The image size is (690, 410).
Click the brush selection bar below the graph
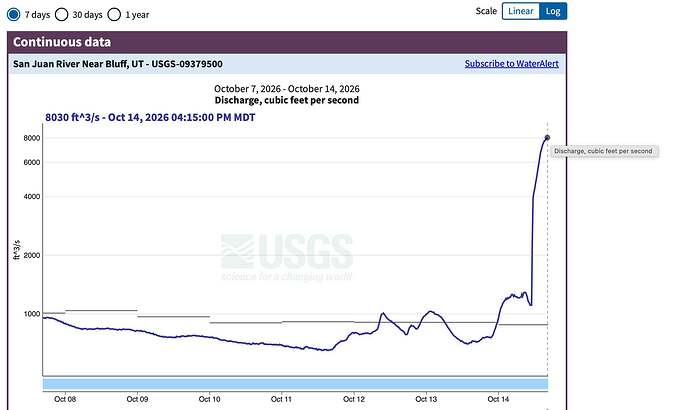(295, 384)
